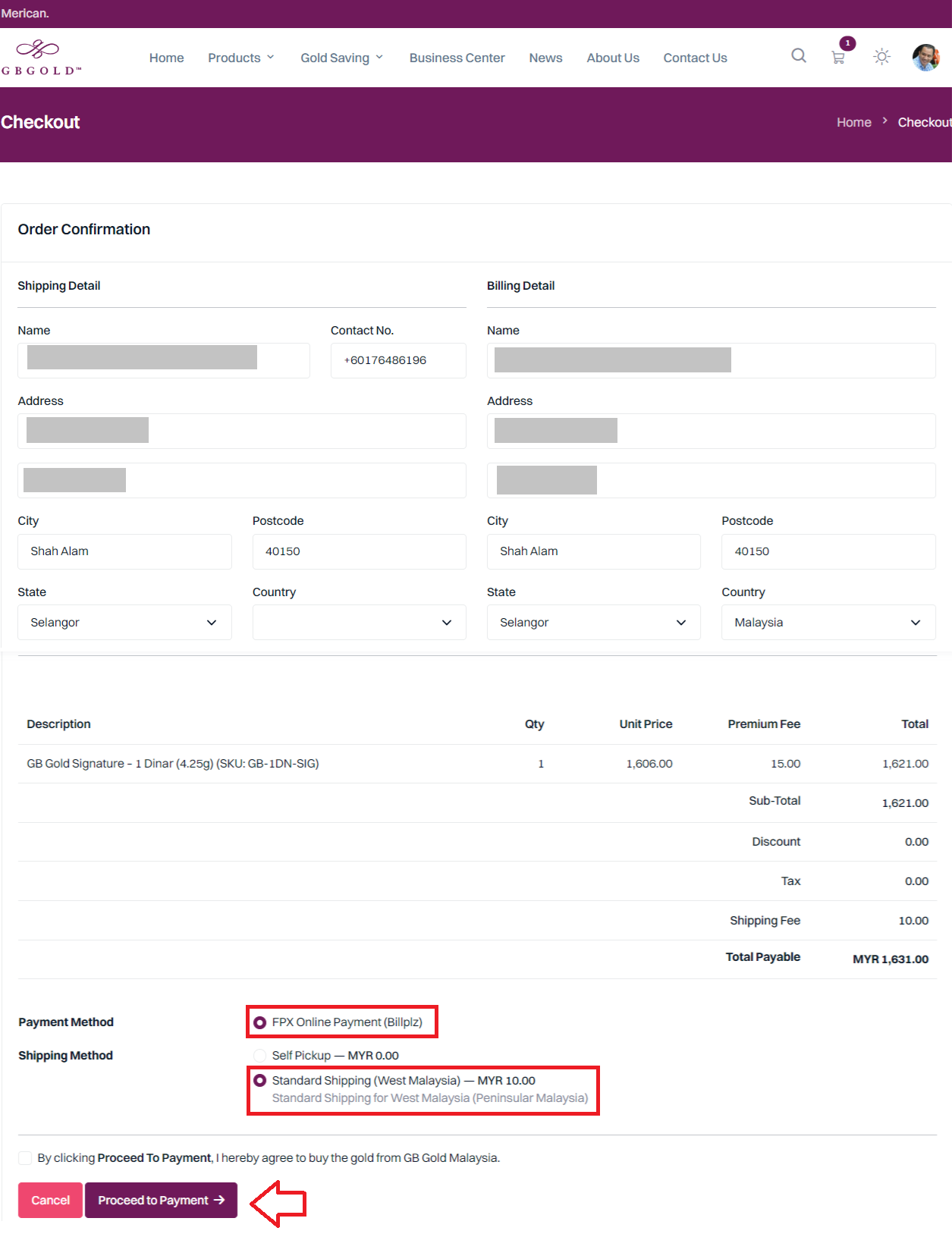952x1237 pixels.
Task: Click the shipping Contact No. field
Action: tap(398, 360)
